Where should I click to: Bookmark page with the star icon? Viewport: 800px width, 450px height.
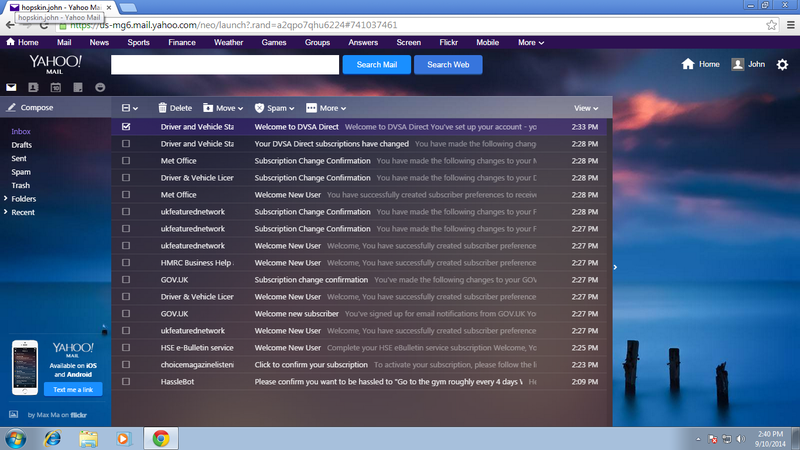771,25
